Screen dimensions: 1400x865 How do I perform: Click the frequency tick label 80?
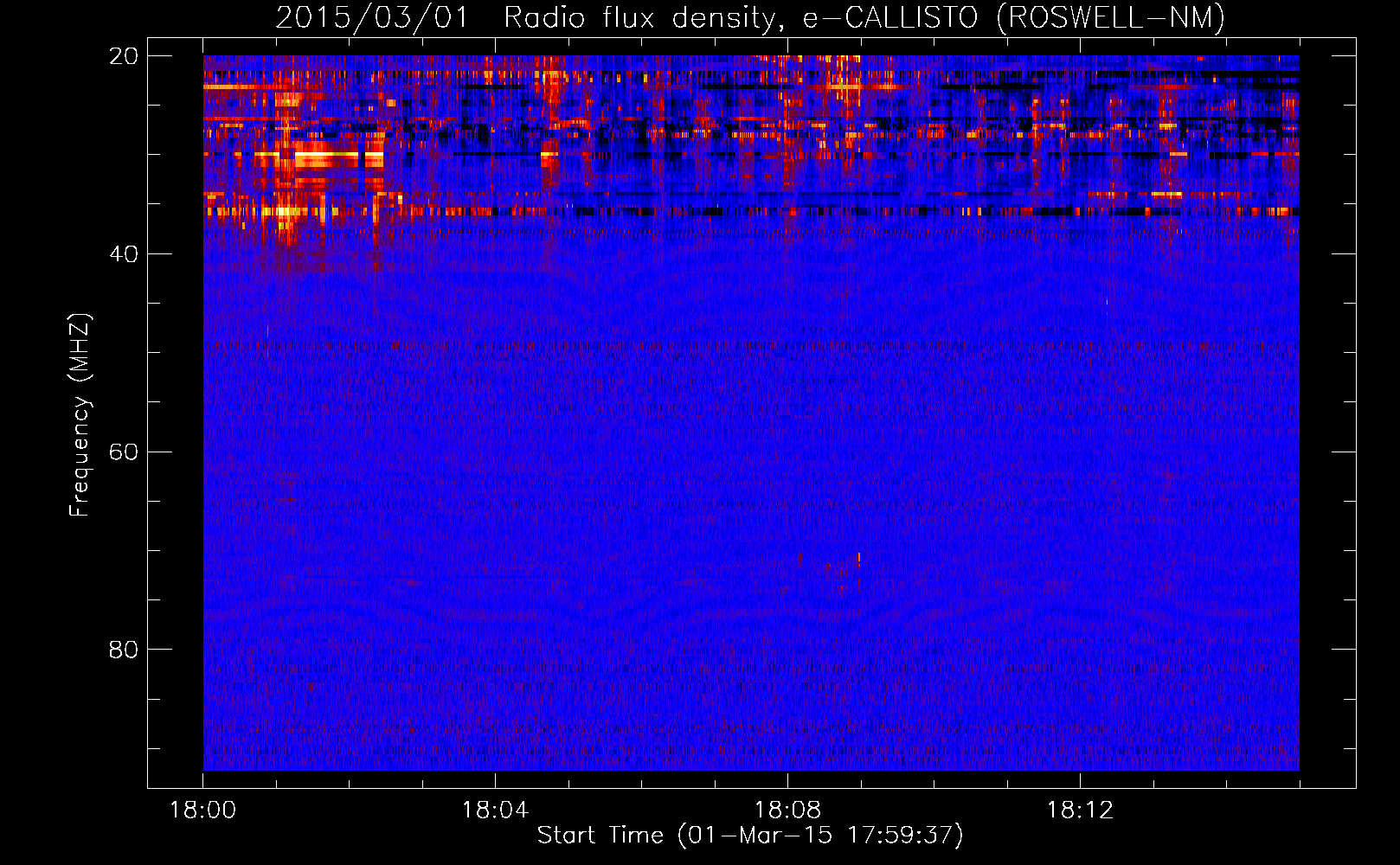pos(124,650)
